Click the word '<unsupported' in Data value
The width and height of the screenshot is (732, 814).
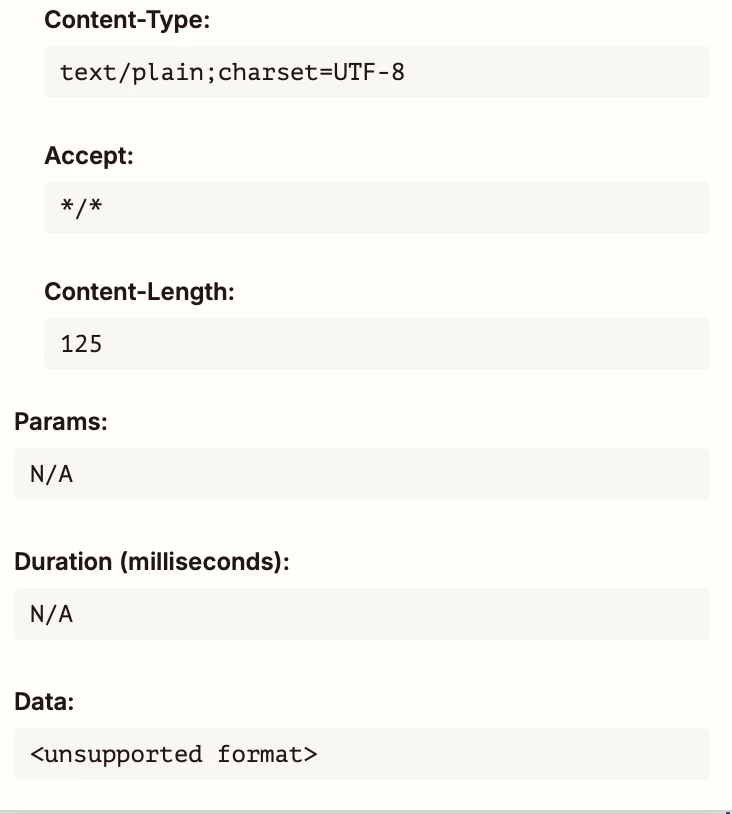(x=116, y=755)
